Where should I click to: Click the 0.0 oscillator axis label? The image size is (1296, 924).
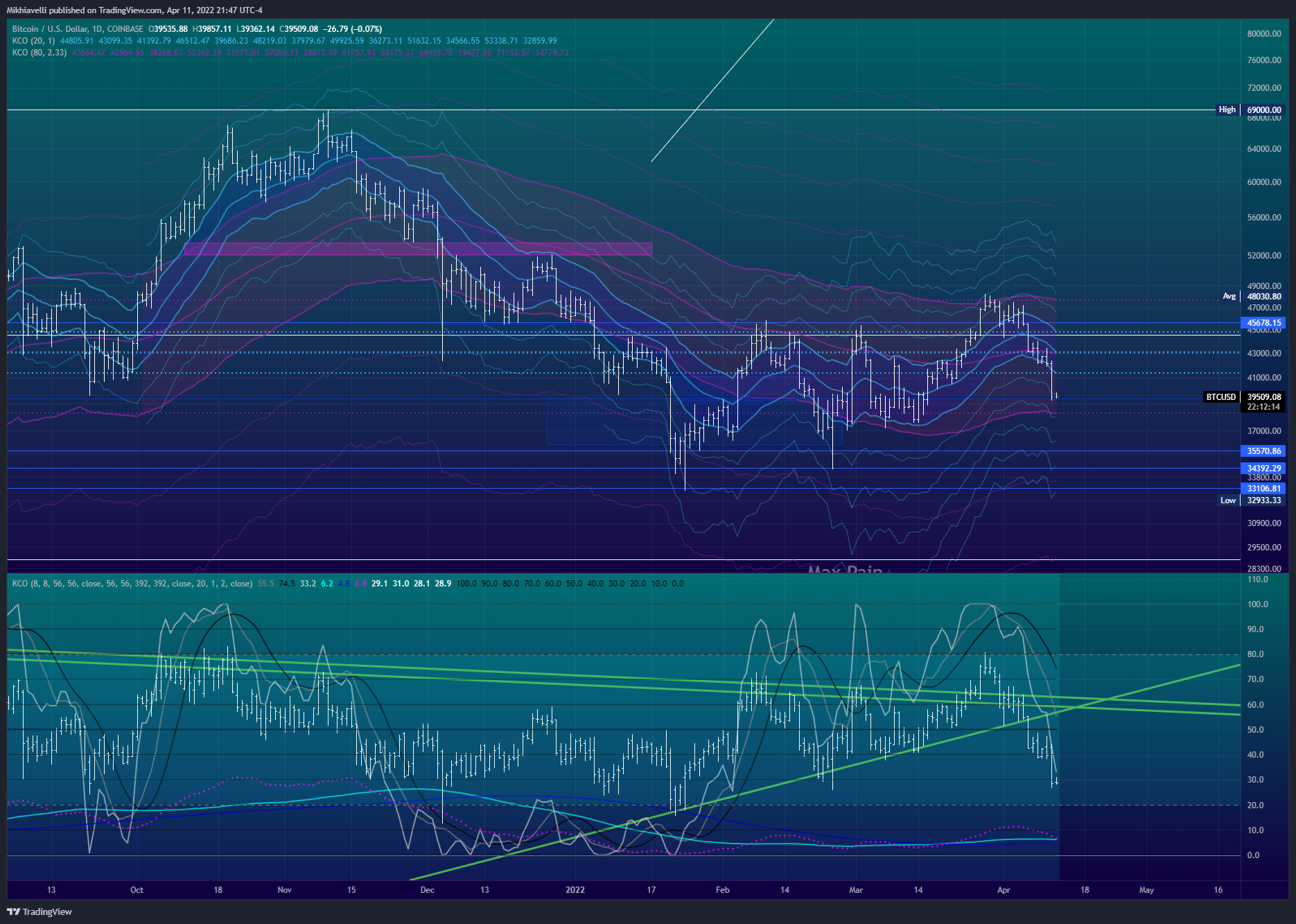coord(1253,855)
